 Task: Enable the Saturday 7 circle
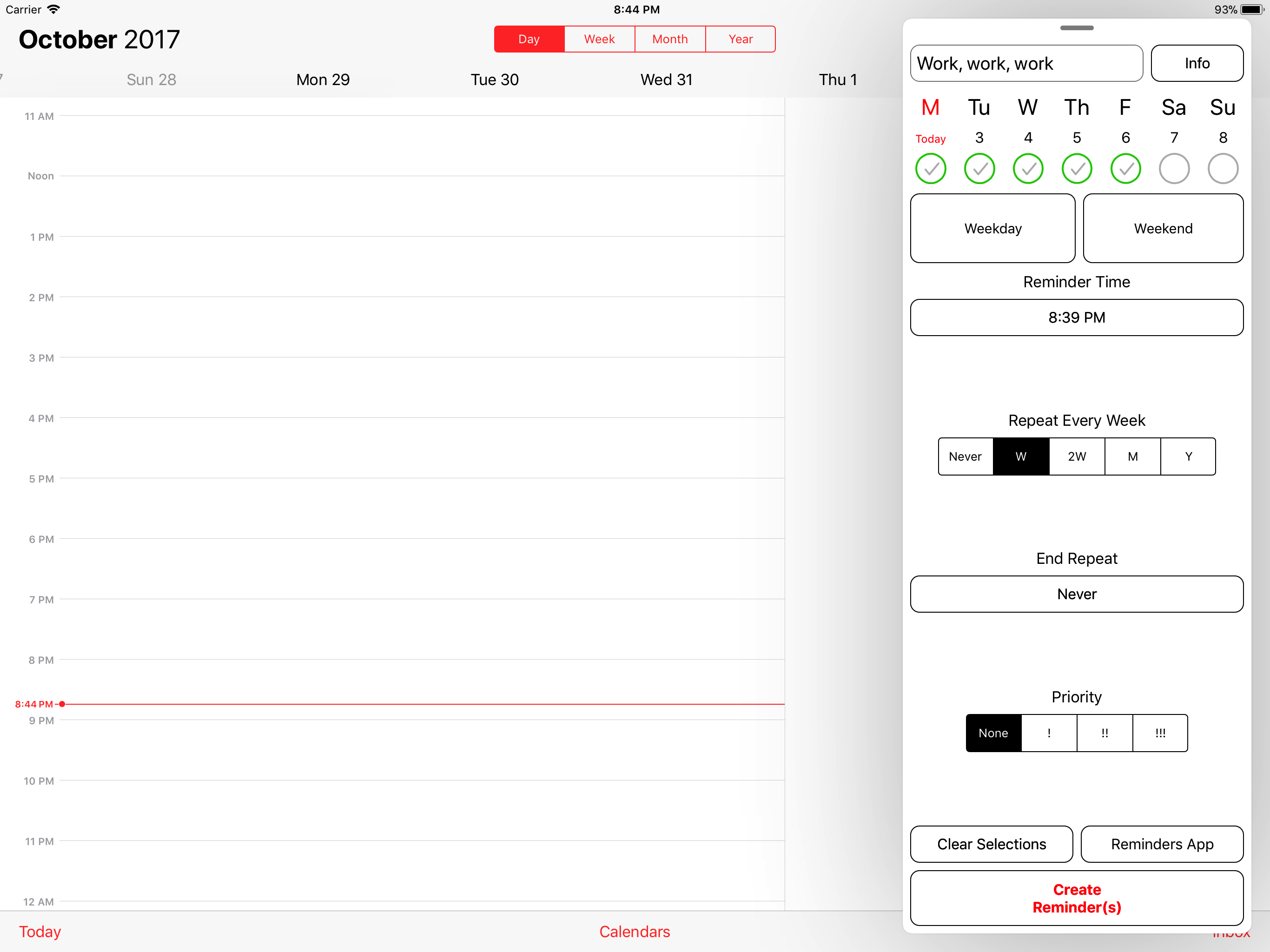[1174, 168]
